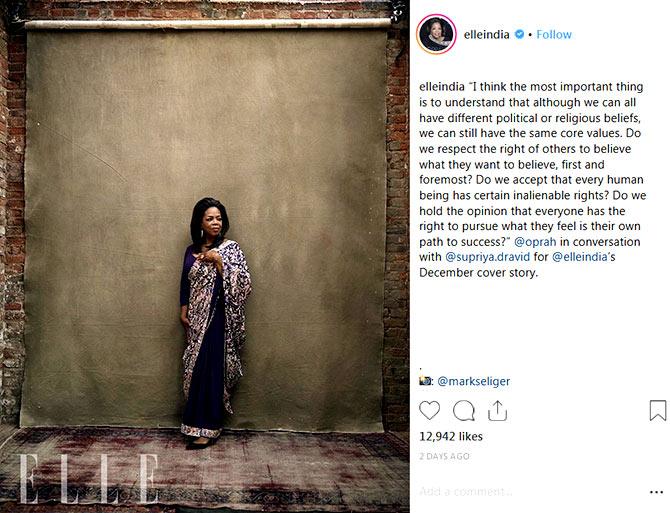Open the elleindia username in the header
670x513 pixels.
tap(486, 35)
